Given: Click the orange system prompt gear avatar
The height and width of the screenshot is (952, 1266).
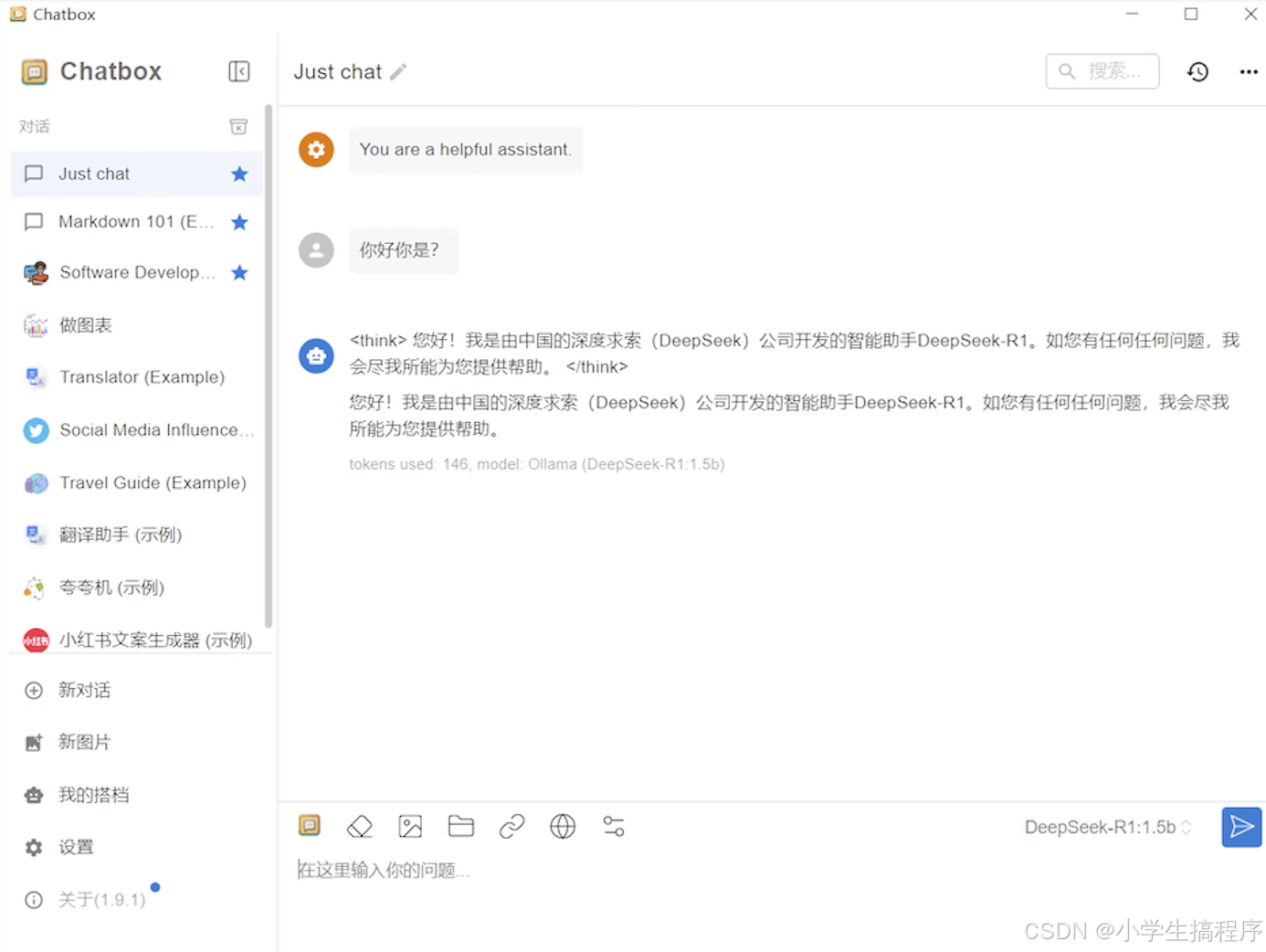Looking at the screenshot, I should click(316, 150).
